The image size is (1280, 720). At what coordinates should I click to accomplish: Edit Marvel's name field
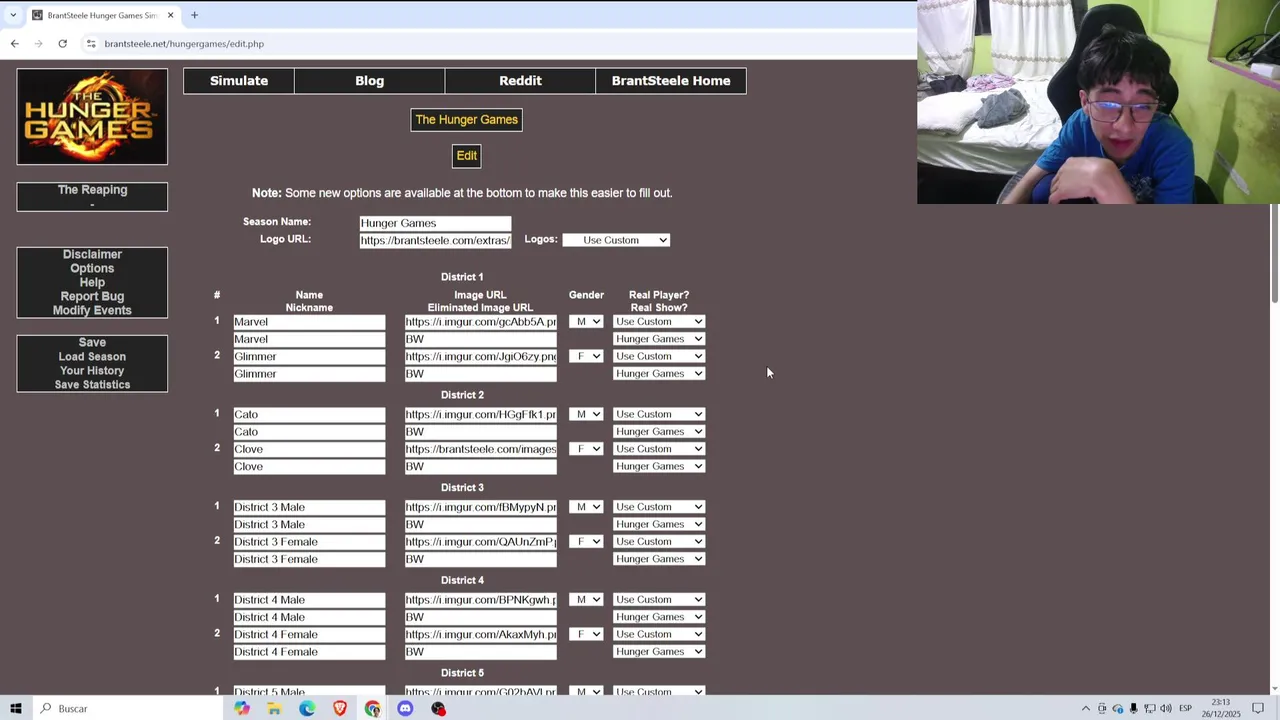(309, 322)
